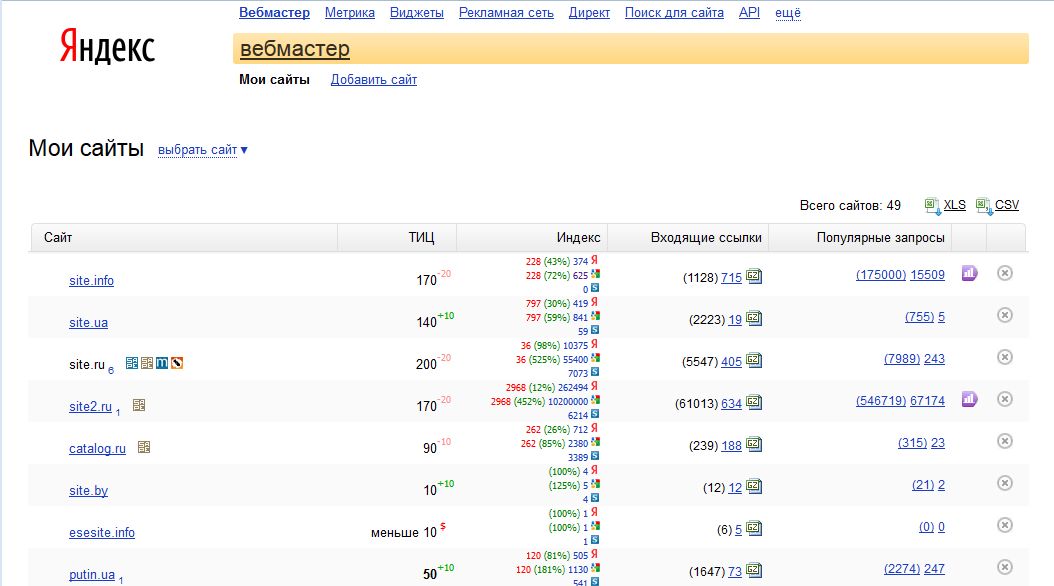This screenshot has width=1054, height=586.
Task: Download GZ links archive in esesite.info row
Action: (x=754, y=528)
